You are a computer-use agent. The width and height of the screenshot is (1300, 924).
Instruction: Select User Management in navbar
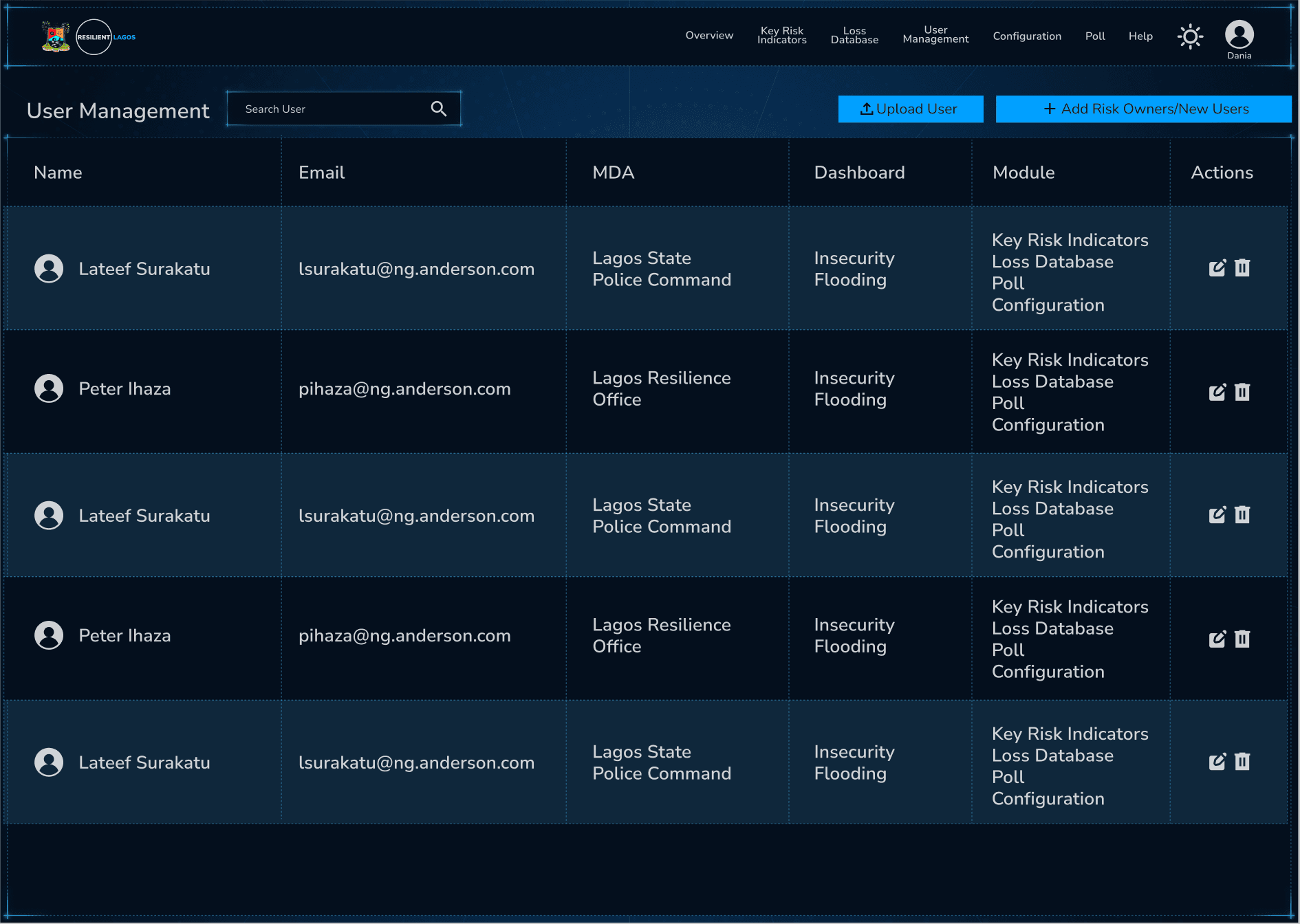click(935, 35)
